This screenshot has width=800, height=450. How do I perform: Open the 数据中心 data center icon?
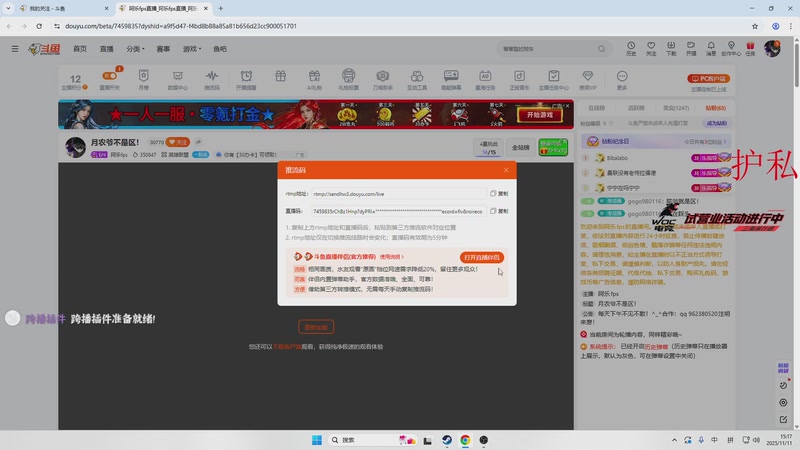[x=178, y=80]
